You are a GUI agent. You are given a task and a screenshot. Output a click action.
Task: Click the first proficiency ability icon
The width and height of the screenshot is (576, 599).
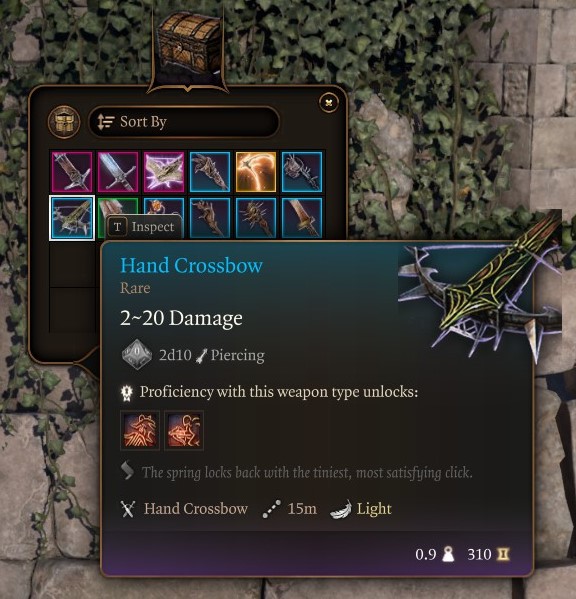(140, 431)
